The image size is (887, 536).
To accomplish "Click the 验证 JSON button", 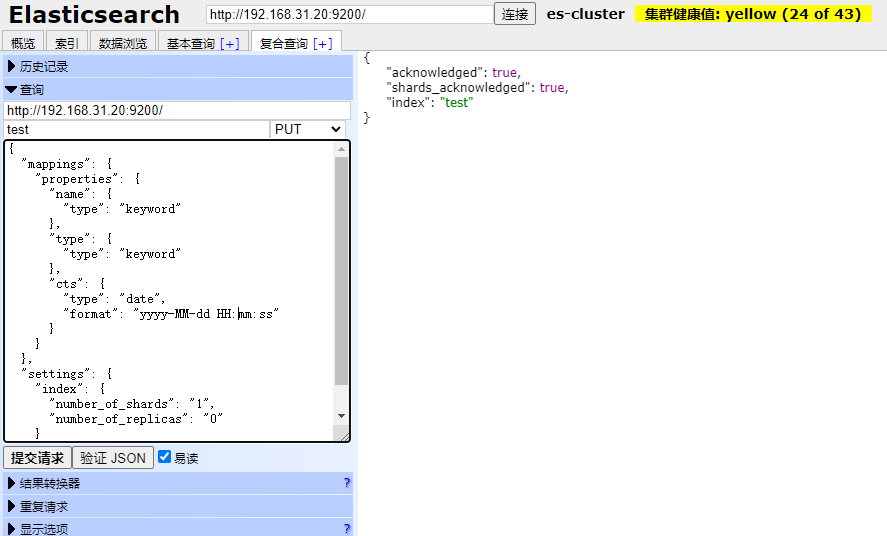I will [x=113, y=458].
